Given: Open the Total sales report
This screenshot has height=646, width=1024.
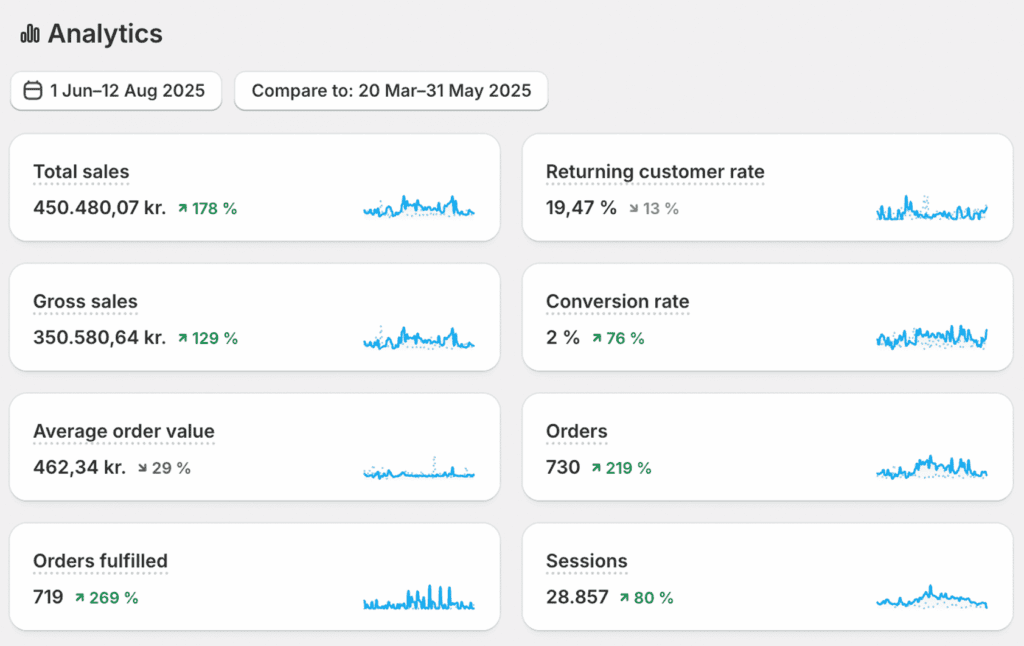Looking at the screenshot, I should [81, 172].
